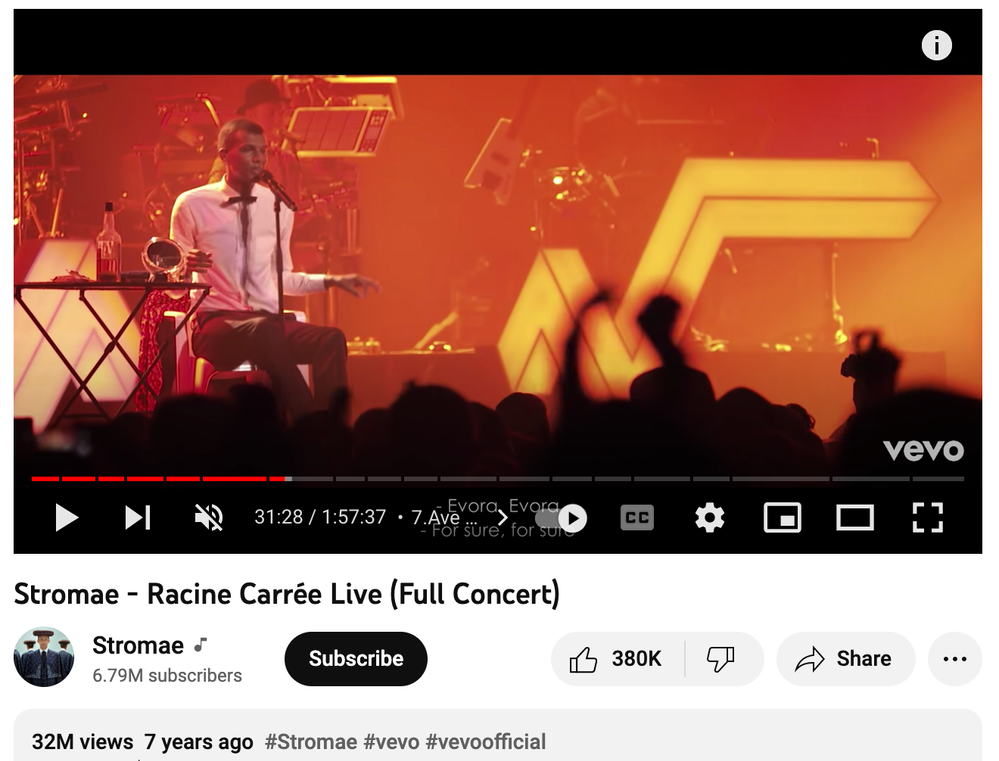Open the info card icon
Screen dimensions: 999x761
937,45
